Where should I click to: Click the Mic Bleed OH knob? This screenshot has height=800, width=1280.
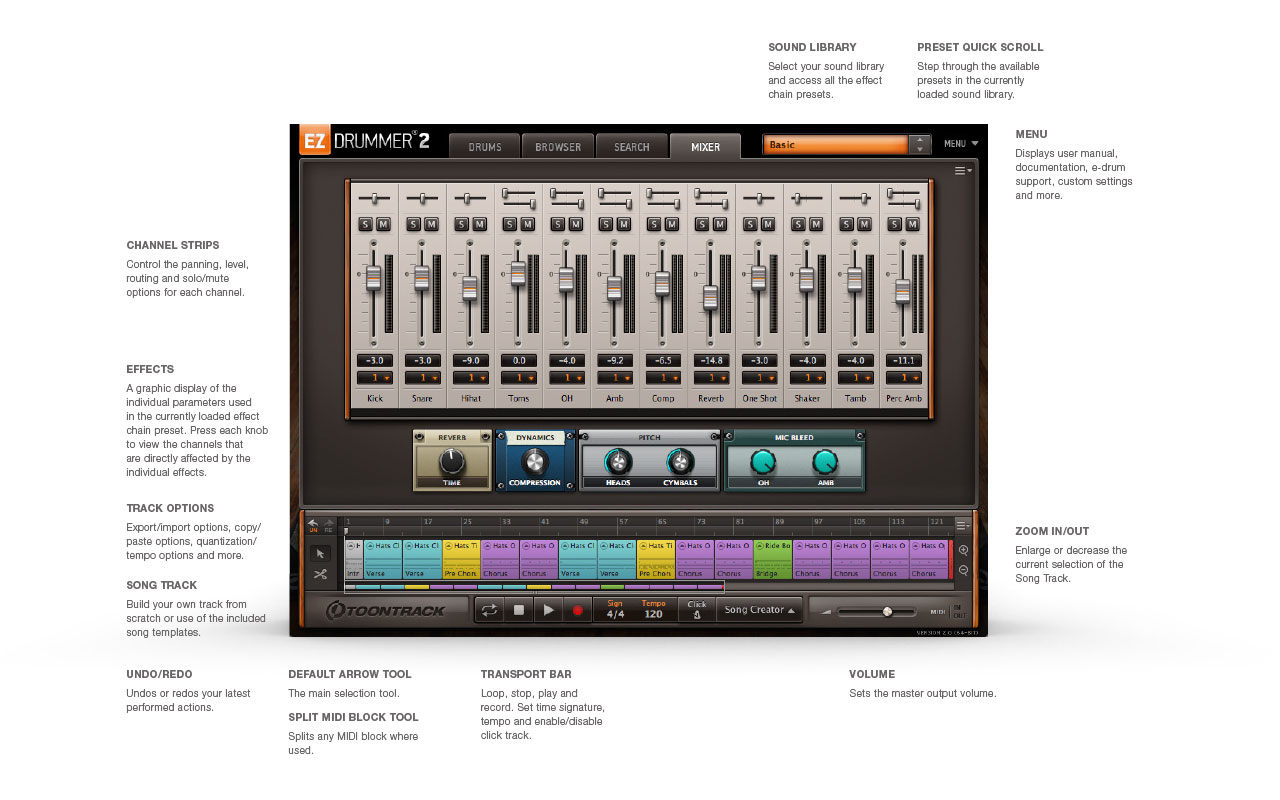[x=763, y=462]
